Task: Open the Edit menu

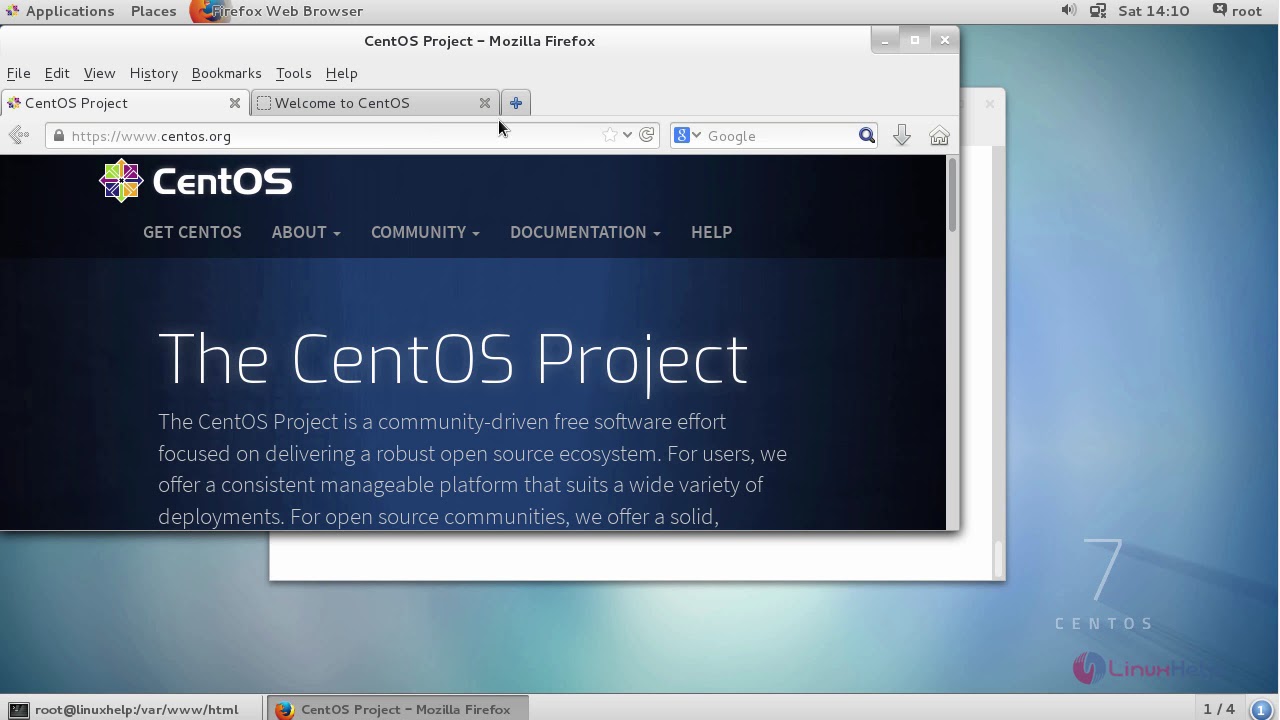Action: coord(57,73)
